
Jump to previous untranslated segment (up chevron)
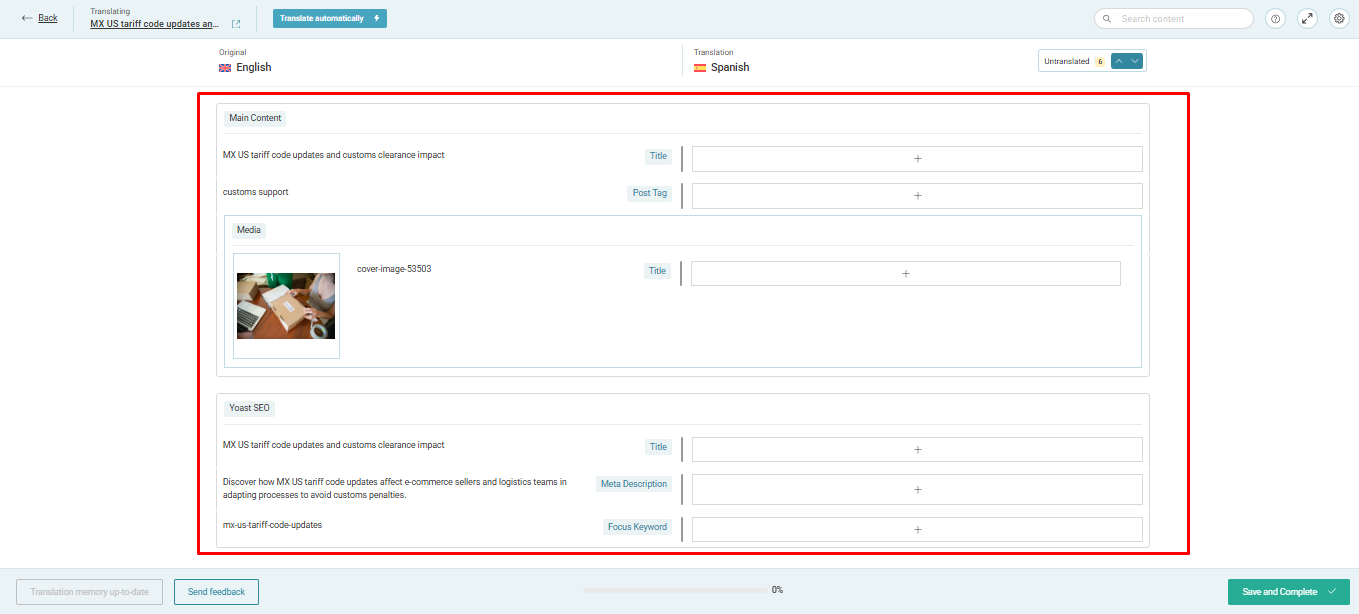click(x=1119, y=61)
